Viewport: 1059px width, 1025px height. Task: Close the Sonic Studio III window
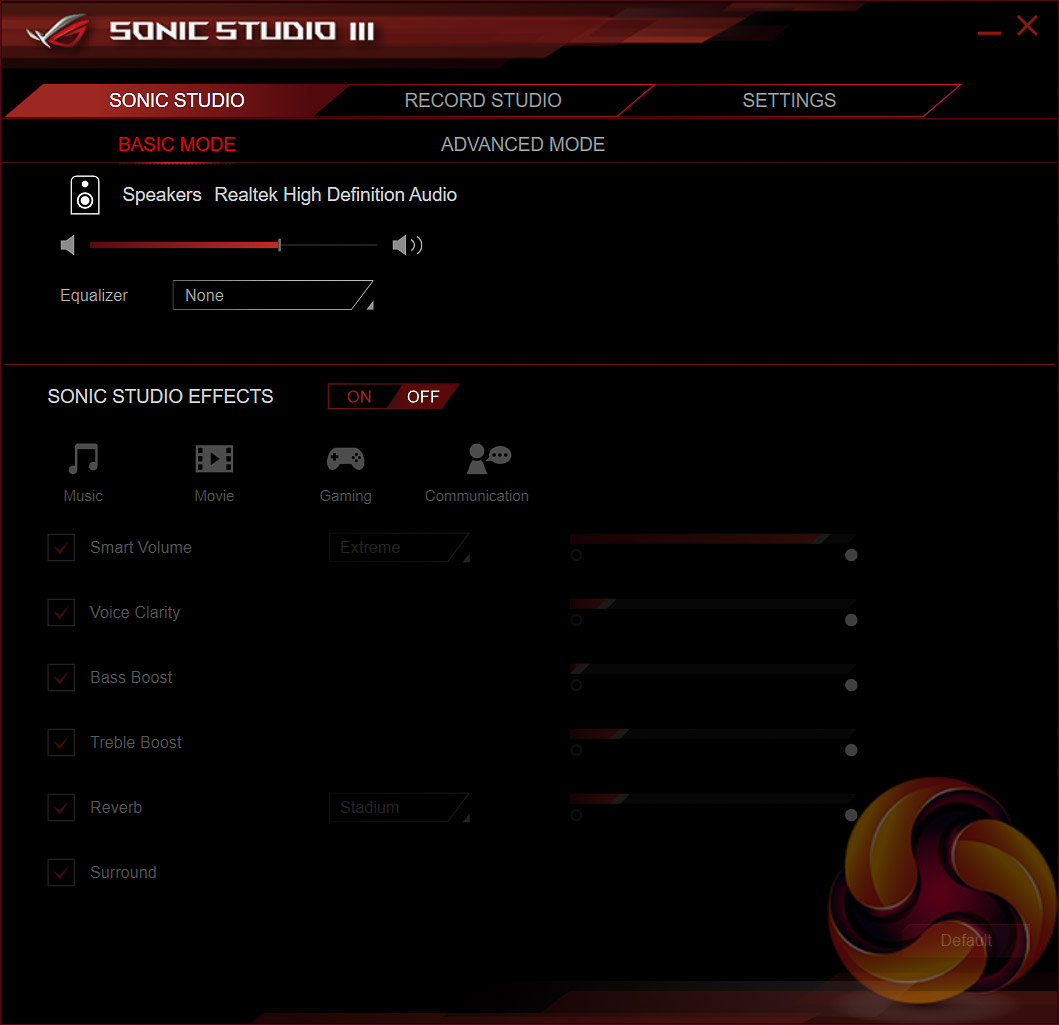click(x=1027, y=26)
